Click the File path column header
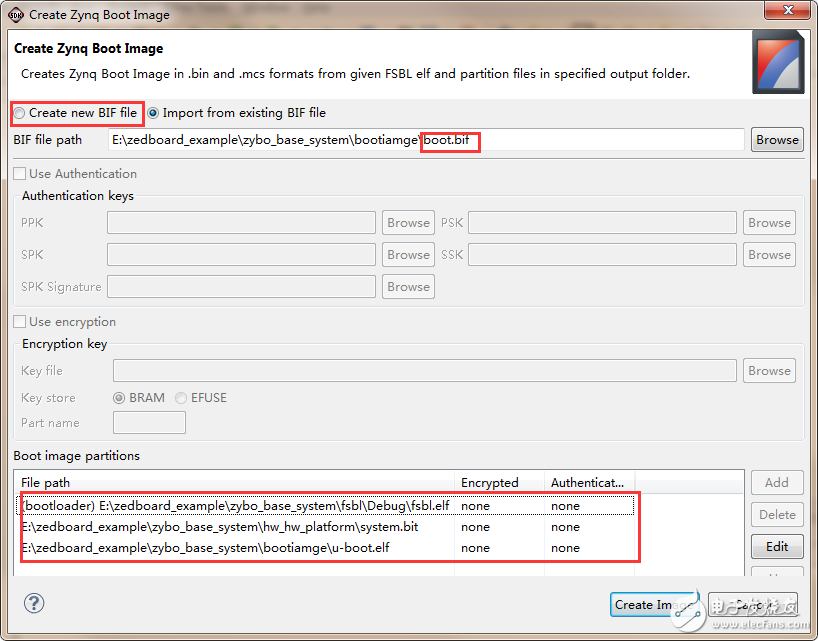 click(236, 482)
